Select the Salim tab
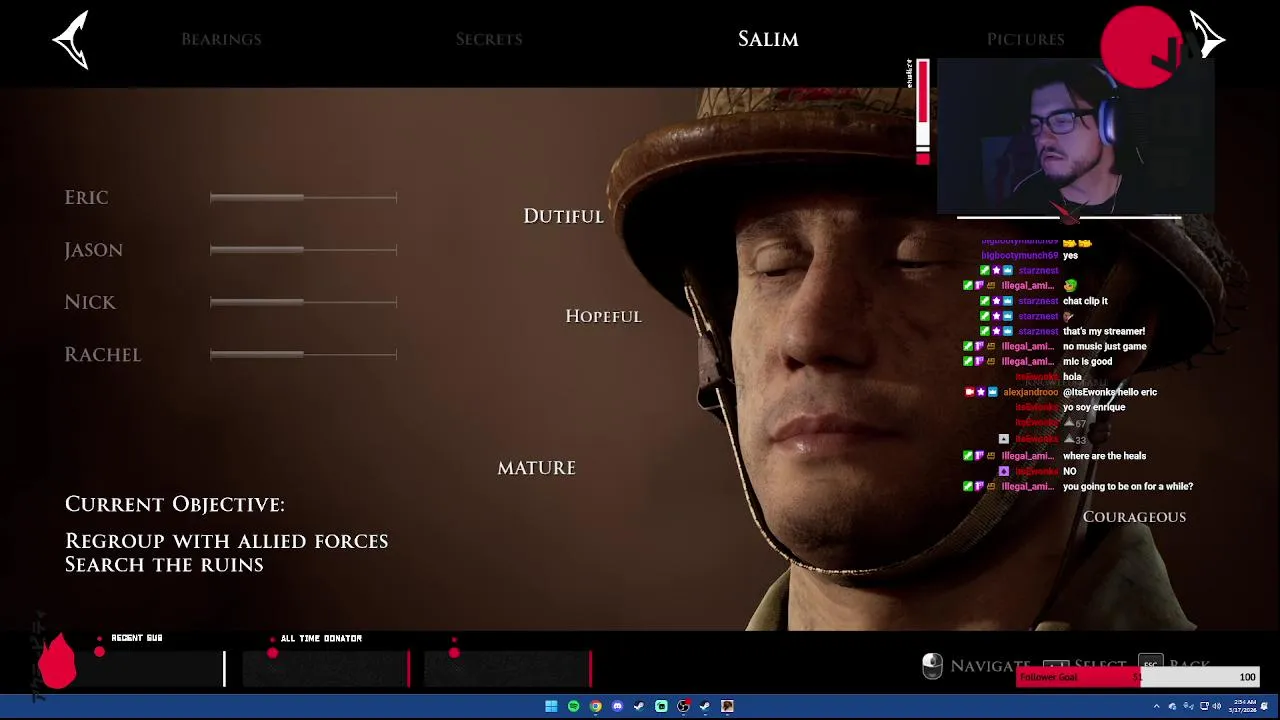 [768, 39]
